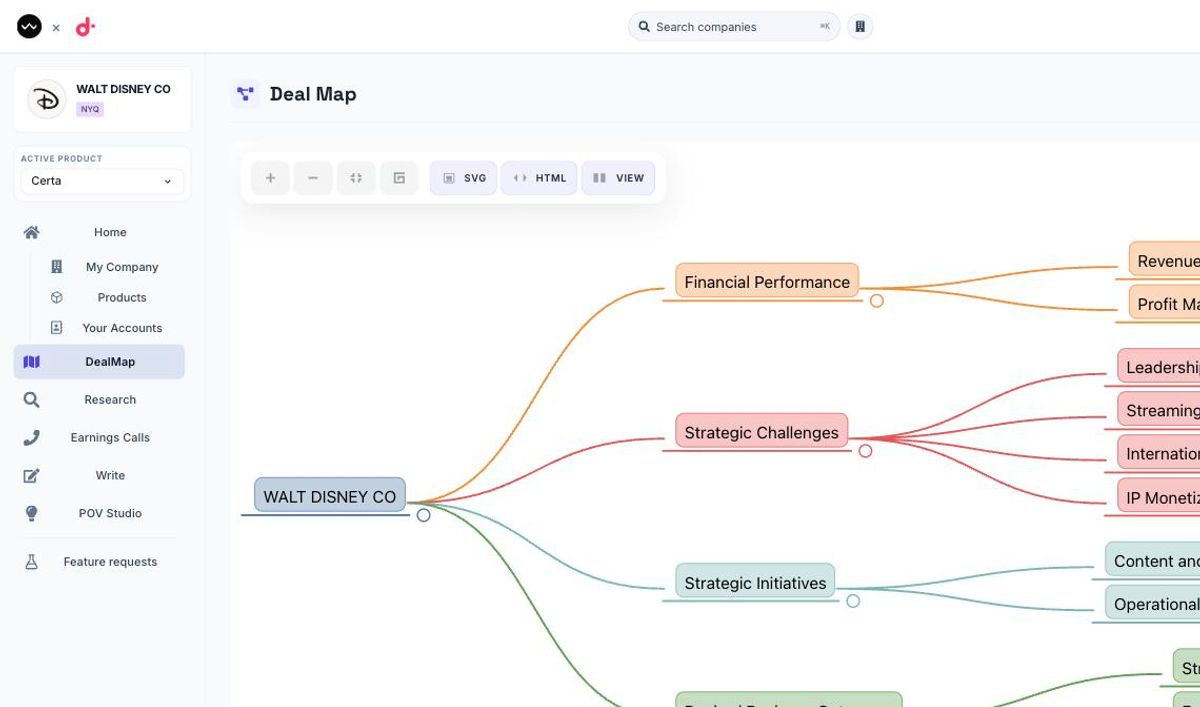The image size is (1200, 707).
Task: Click the building icon beside search
Action: point(860,27)
